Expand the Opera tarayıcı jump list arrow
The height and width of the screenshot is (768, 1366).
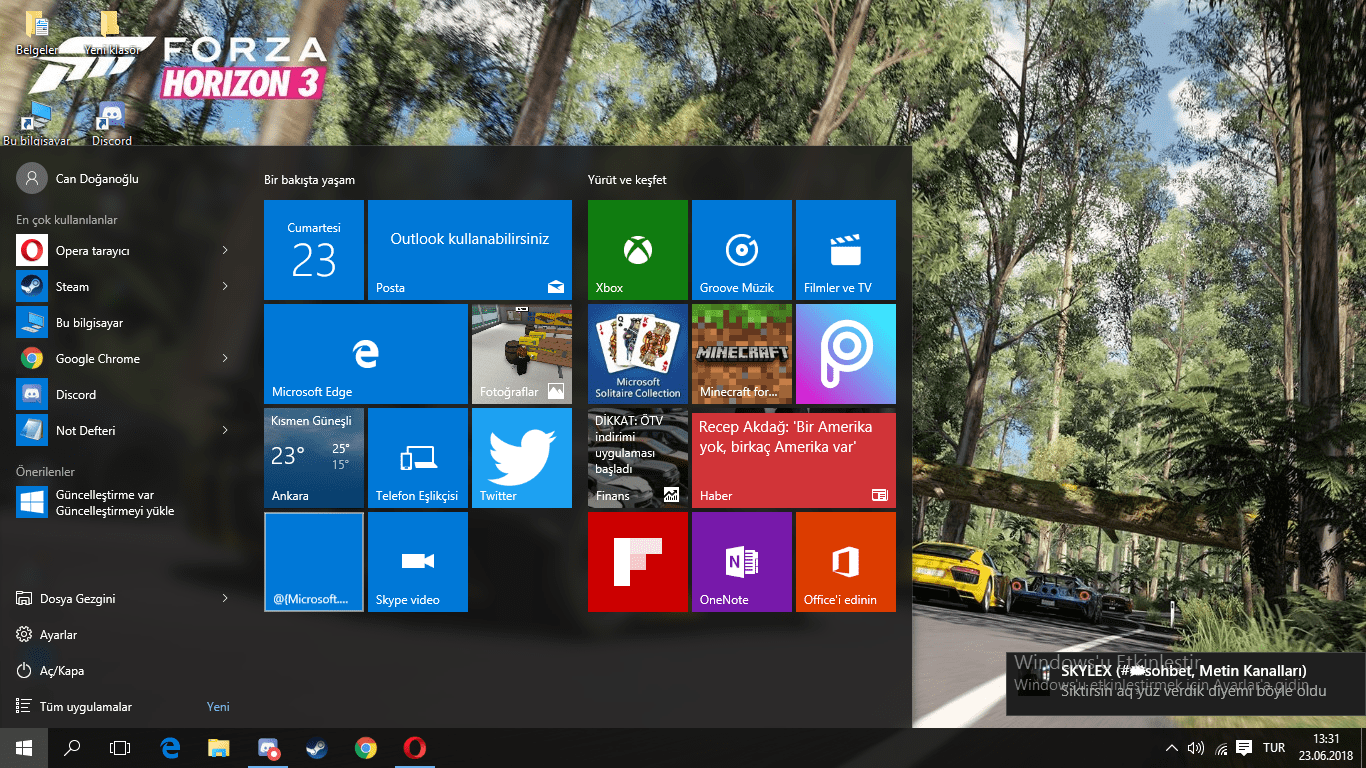[x=225, y=250]
